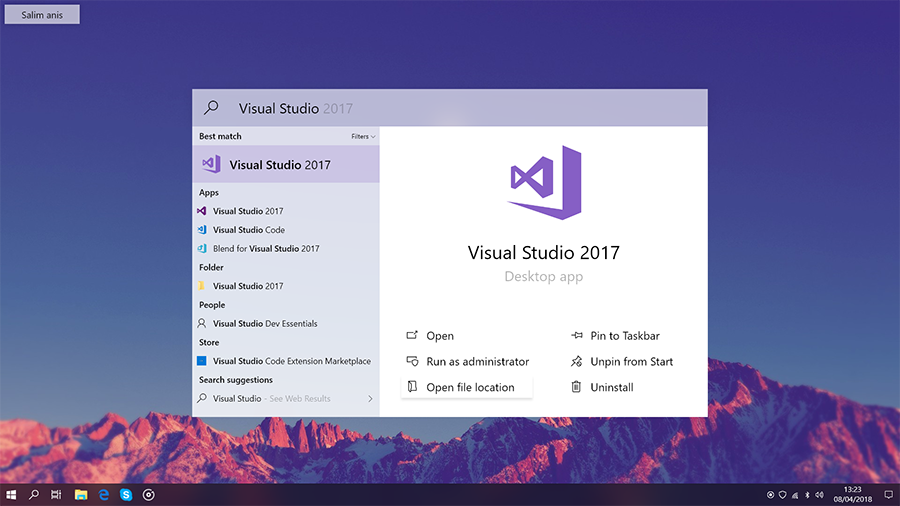Click the Desktop app label
The image size is (900, 506).
[544, 277]
